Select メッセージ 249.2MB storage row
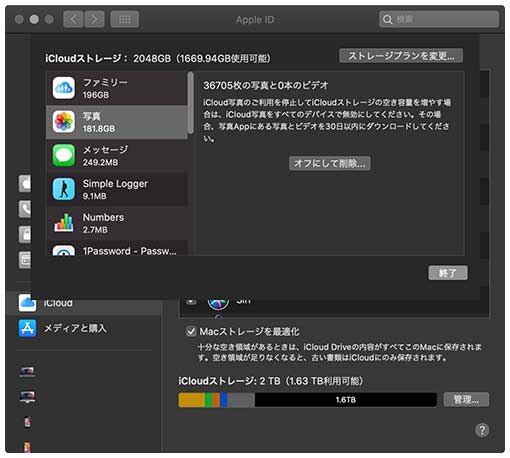 (x=117, y=156)
